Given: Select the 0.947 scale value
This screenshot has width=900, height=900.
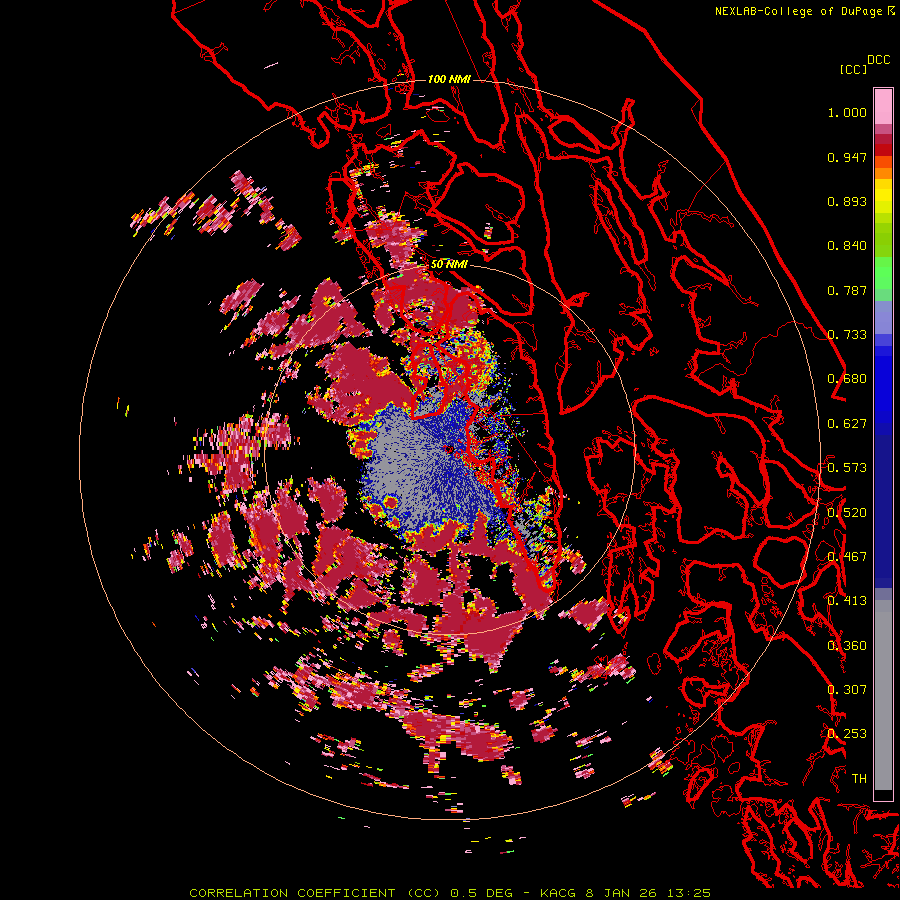Looking at the screenshot, I should pos(847,157).
